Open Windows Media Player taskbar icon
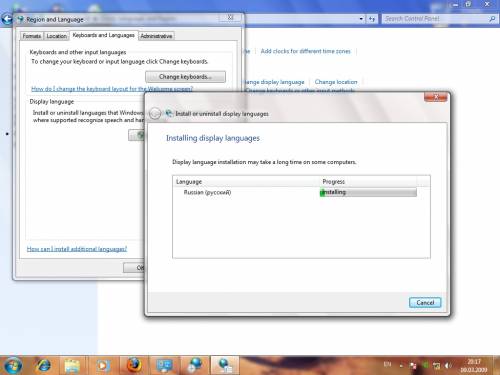This screenshot has width=500, height=375. [x=103, y=366]
